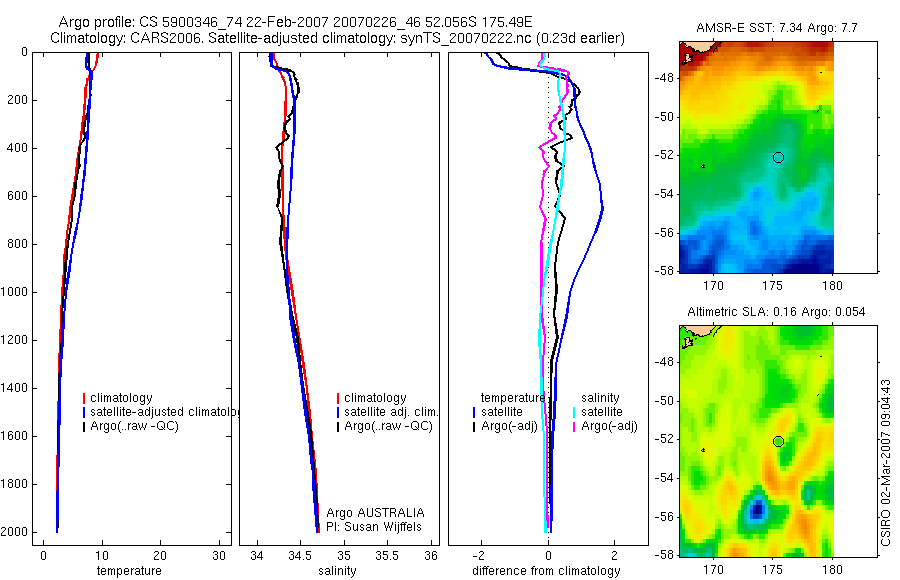The height and width of the screenshot is (580, 900).
Task: Click the dark blue SLA eddy on map
Action: click(x=758, y=509)
